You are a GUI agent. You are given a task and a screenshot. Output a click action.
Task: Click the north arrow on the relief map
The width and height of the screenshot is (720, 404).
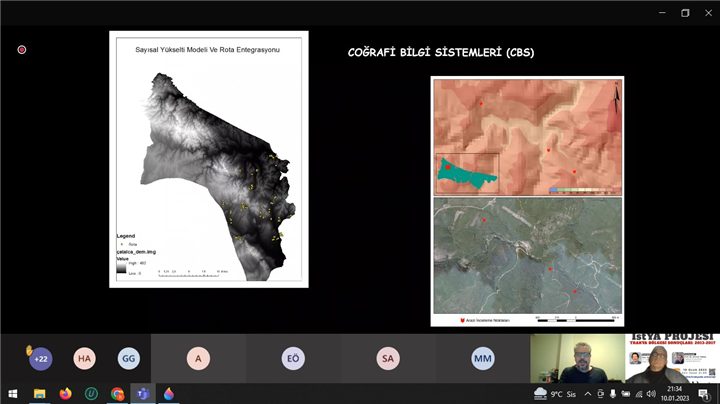[617, 97]
